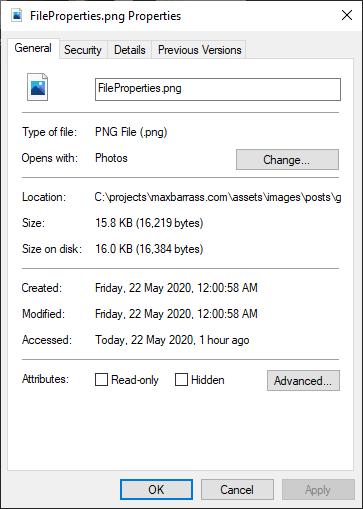Close the Properties dialog with the X
The width and height of the screenshot is (363, 509).
[x=347, y=15]
